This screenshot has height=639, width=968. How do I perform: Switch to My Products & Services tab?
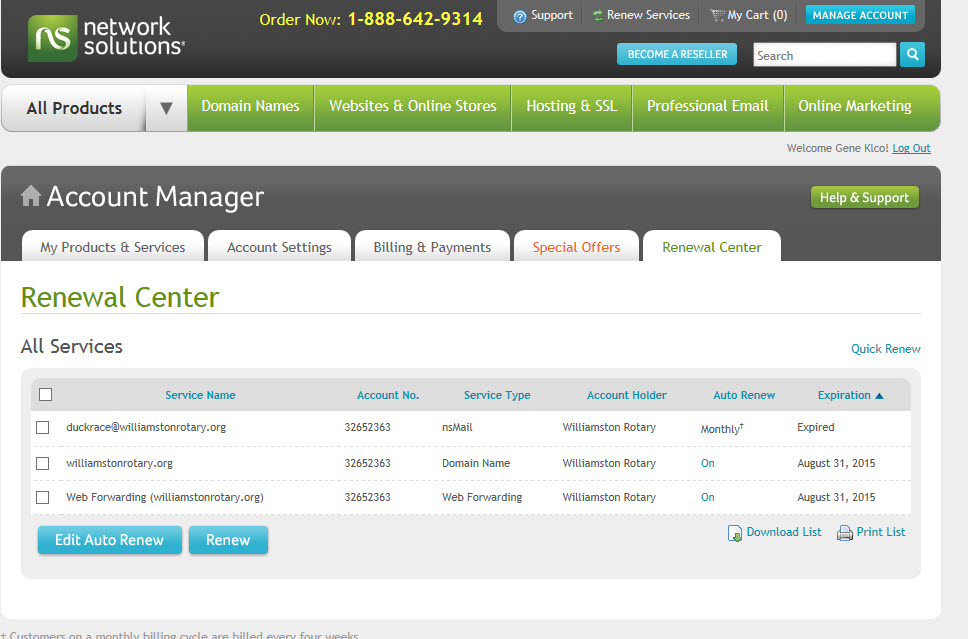[113, 247]
